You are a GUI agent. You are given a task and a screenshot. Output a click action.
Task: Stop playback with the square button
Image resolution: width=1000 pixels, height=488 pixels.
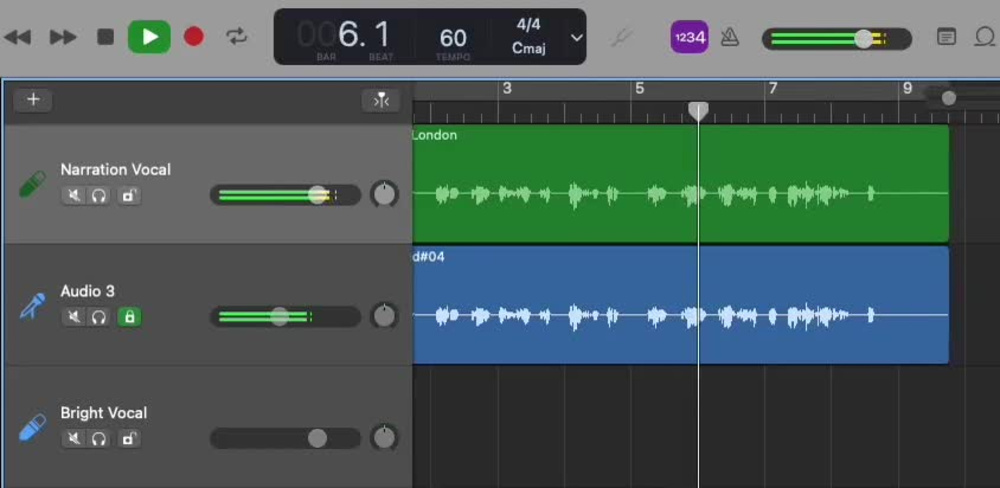tap(105, 37)
